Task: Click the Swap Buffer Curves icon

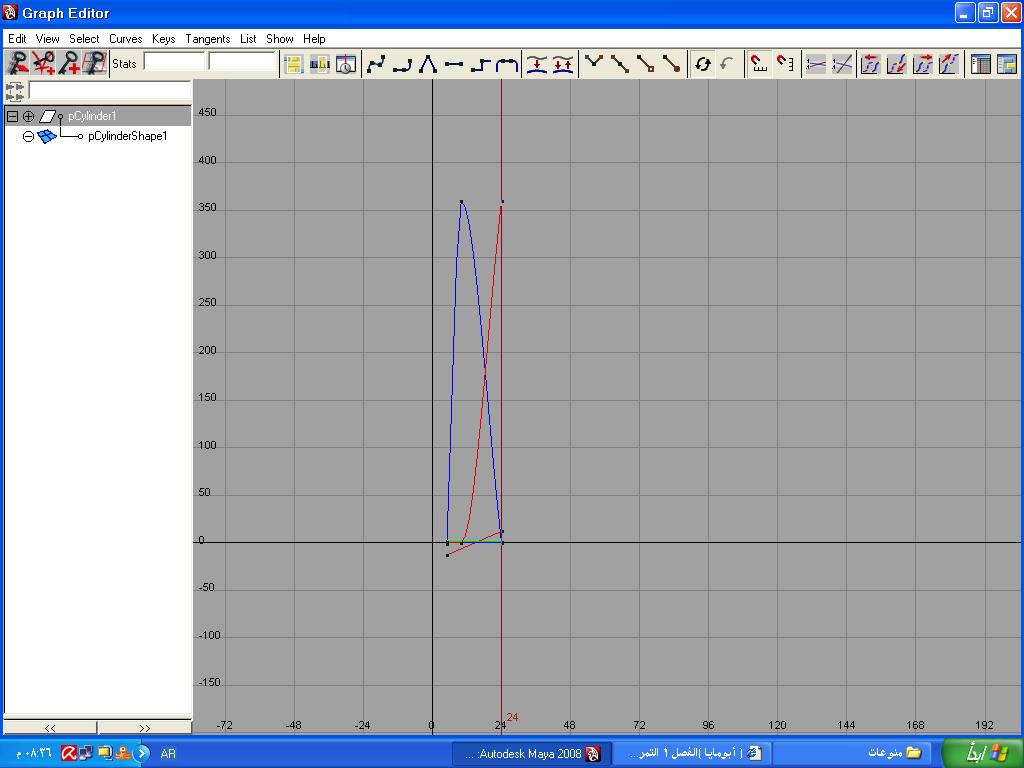Action: coord(563,64)
